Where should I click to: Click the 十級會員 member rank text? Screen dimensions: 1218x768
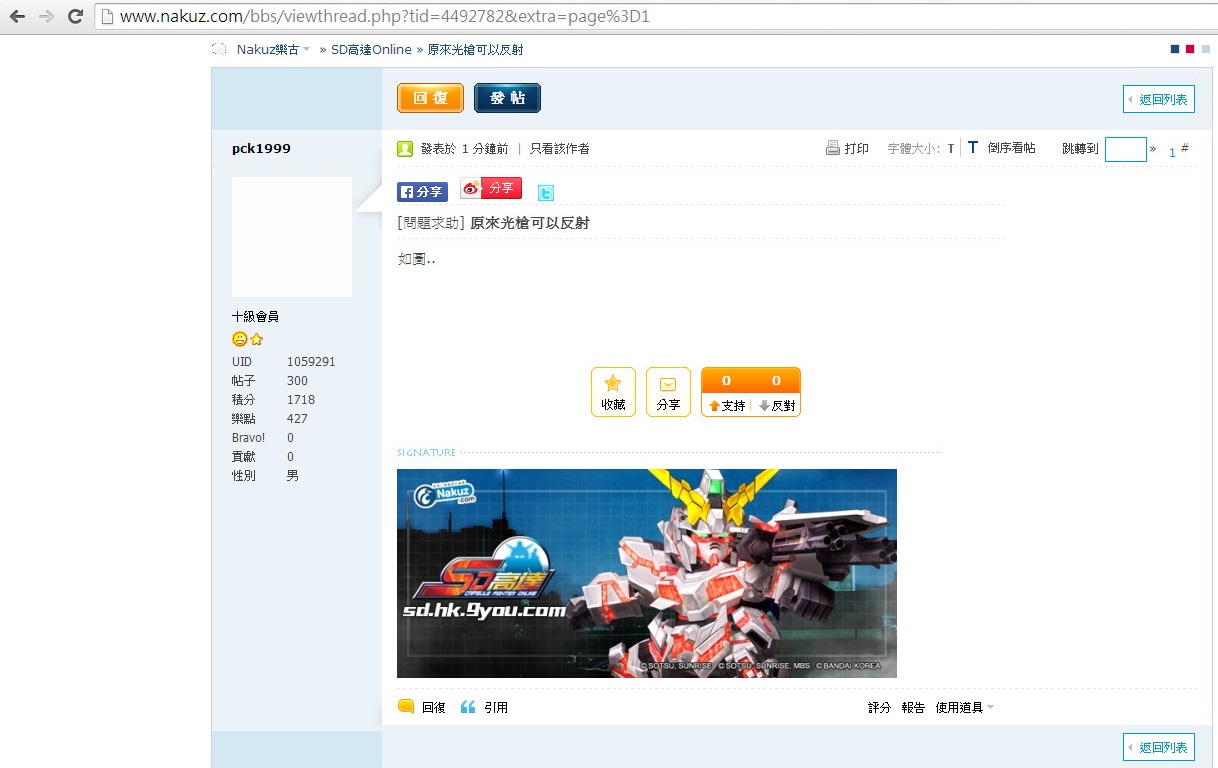[x=255, y=316]
